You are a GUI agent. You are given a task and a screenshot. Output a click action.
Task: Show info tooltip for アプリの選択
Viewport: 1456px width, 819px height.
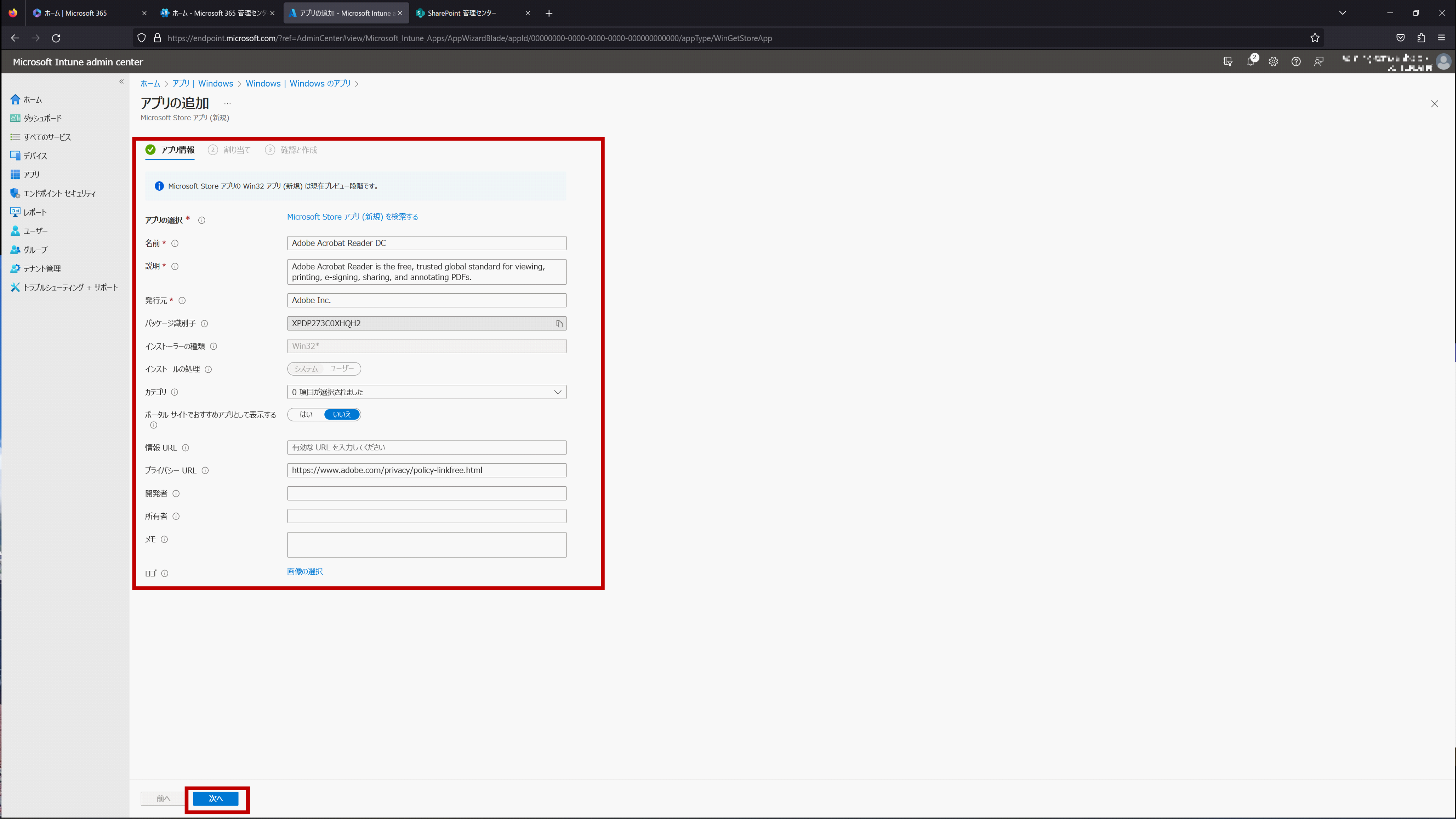[x=202, y=220]
